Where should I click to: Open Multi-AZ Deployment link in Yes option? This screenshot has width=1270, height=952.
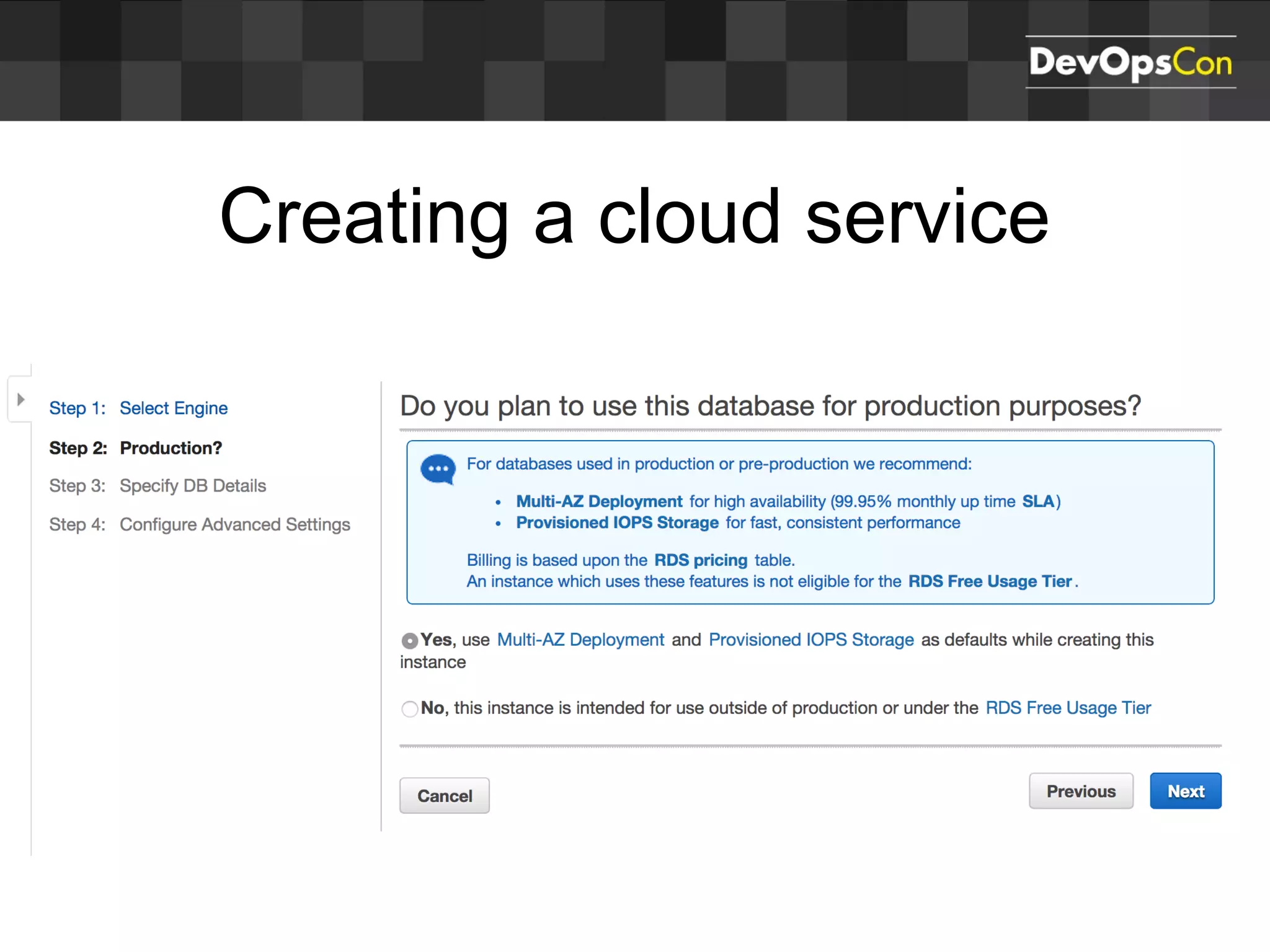580,640
